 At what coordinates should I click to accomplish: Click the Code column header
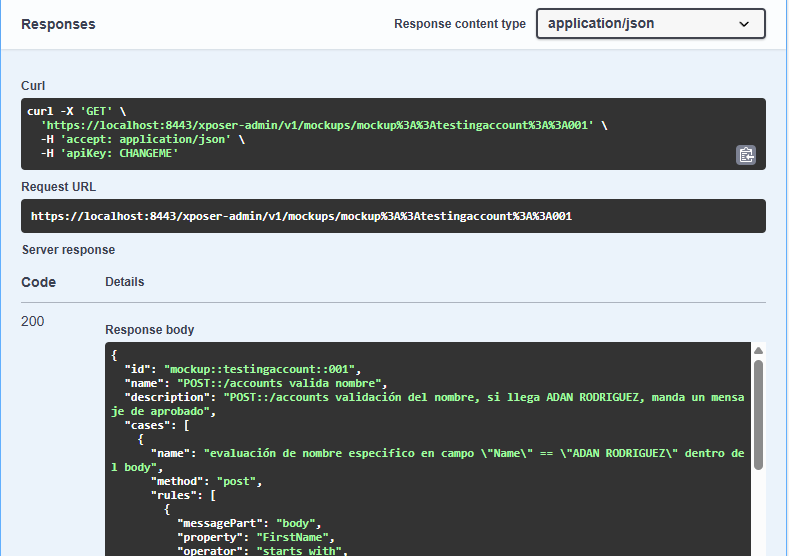(x=39, y=282)
